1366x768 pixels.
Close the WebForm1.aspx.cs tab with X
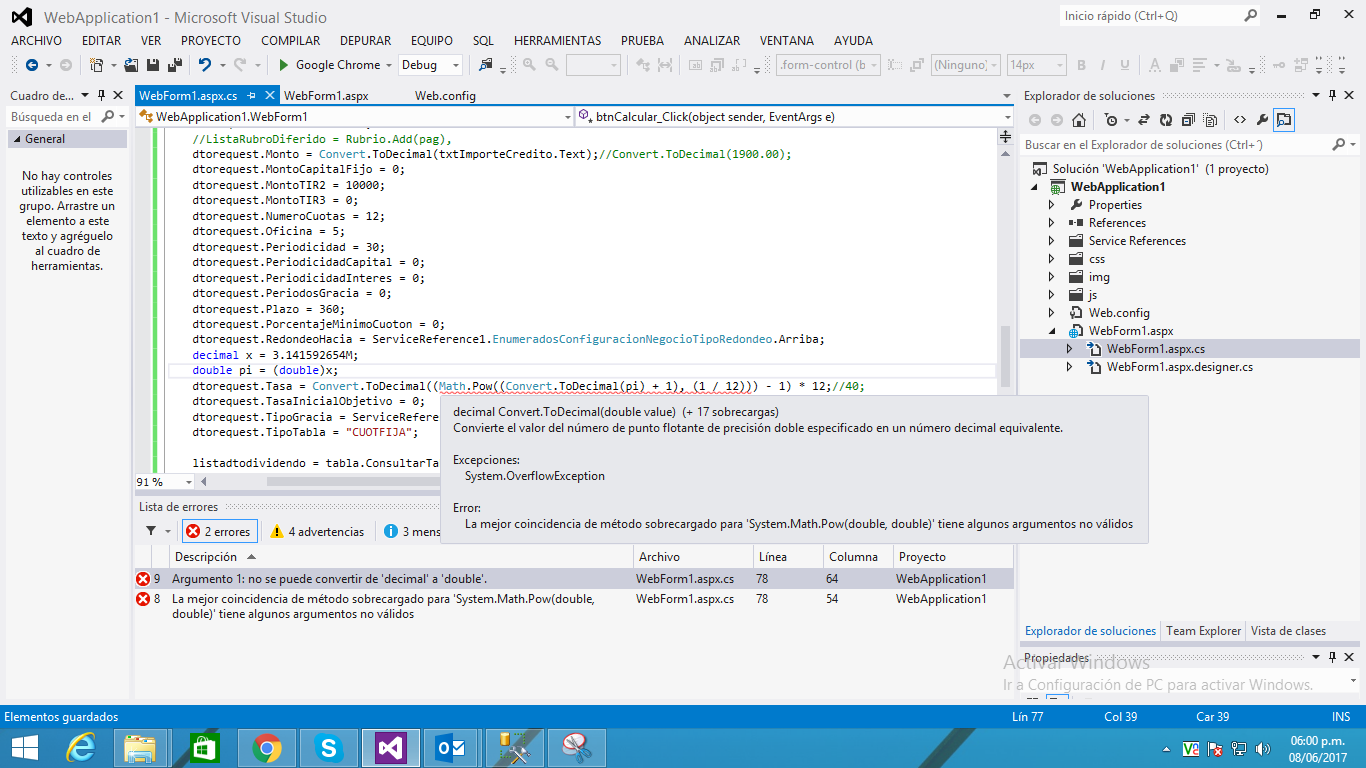click(269, 96)
